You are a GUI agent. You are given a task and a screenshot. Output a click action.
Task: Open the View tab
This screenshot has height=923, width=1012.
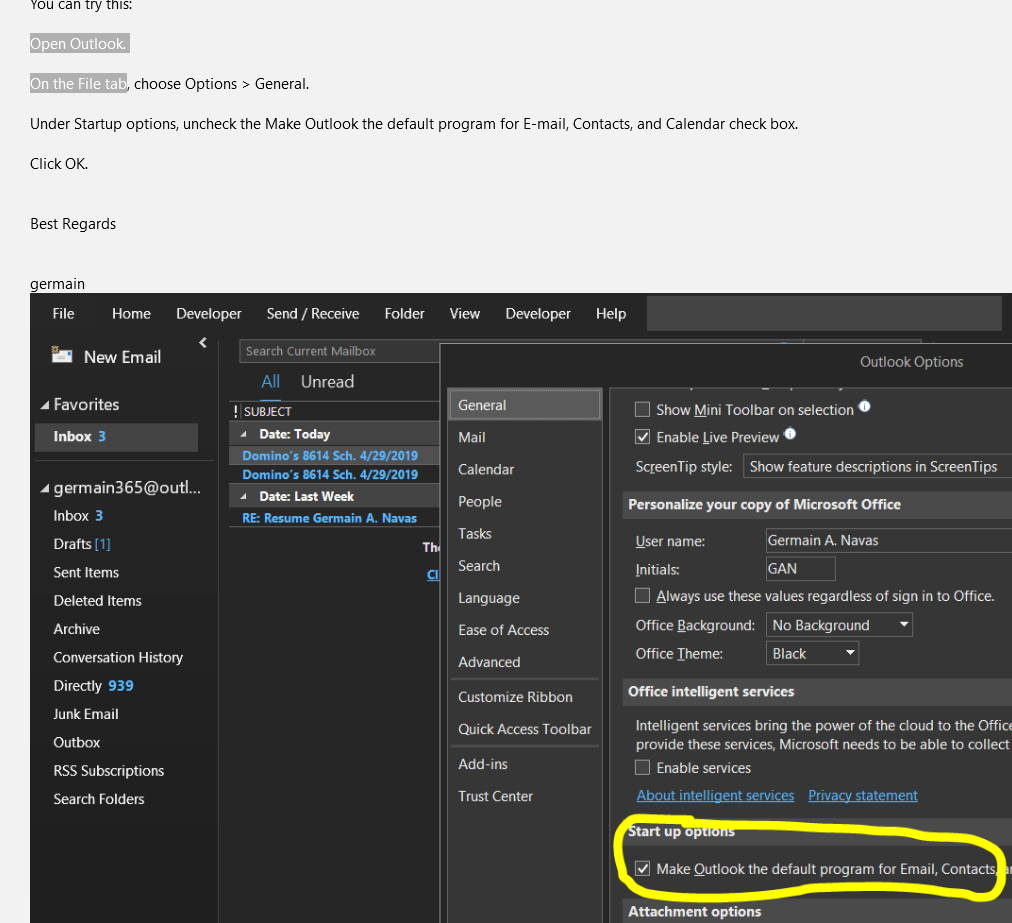tap(465, 314)
